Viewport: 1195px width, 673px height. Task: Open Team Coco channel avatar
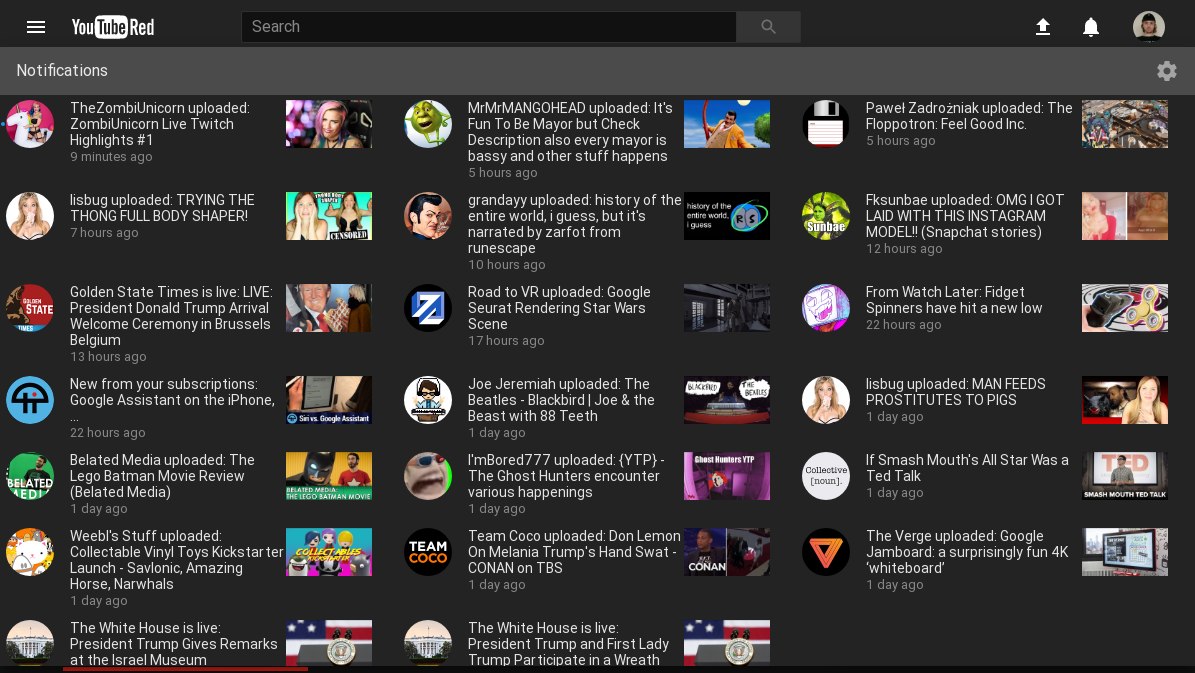pos(428,552)
